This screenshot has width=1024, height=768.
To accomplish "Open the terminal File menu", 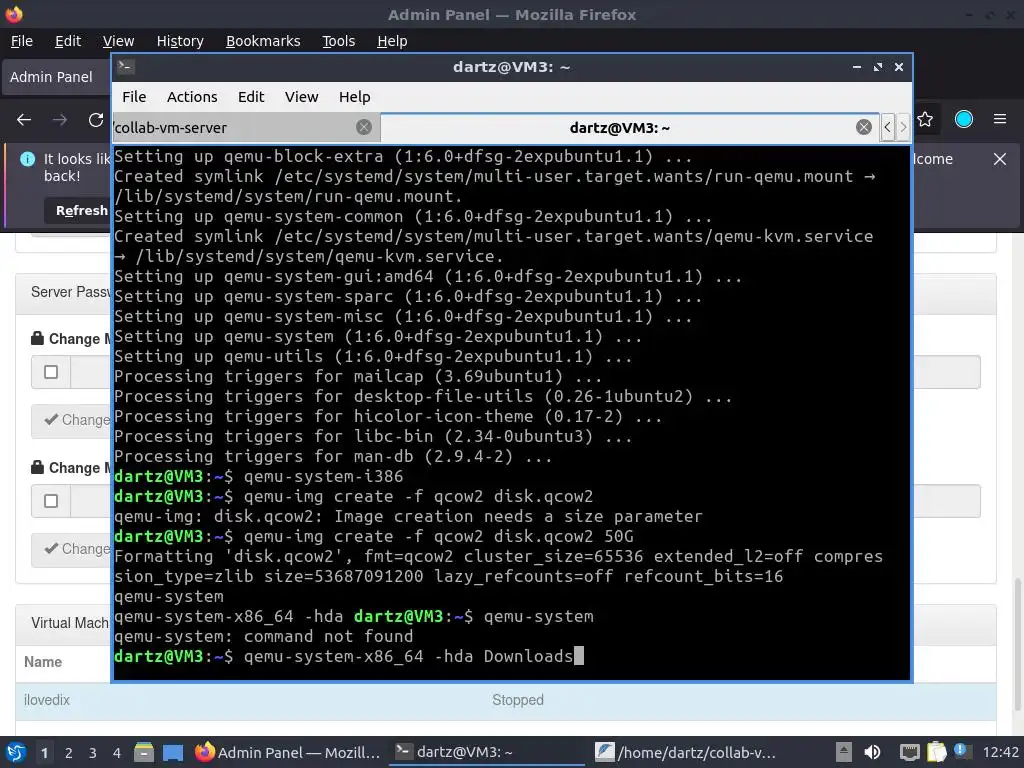I will 134,97.
